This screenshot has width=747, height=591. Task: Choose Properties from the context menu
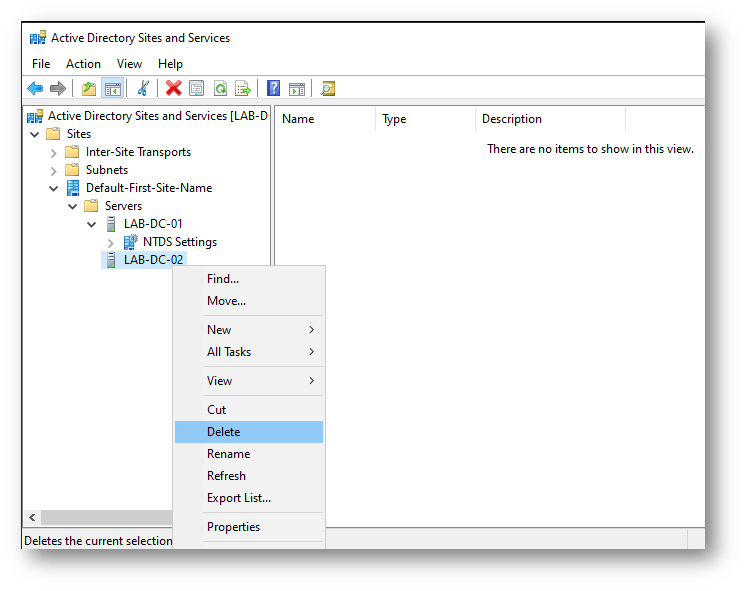click(249, 527)
